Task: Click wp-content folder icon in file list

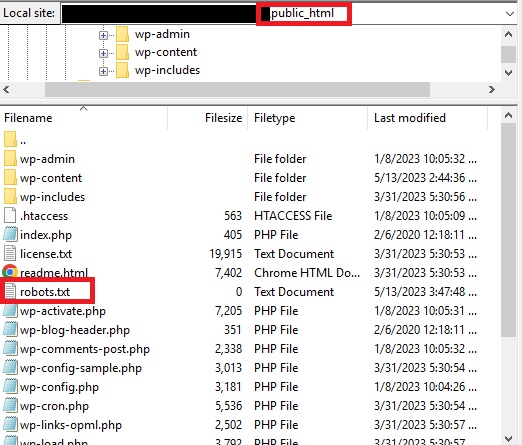Action: coord(10,178)
